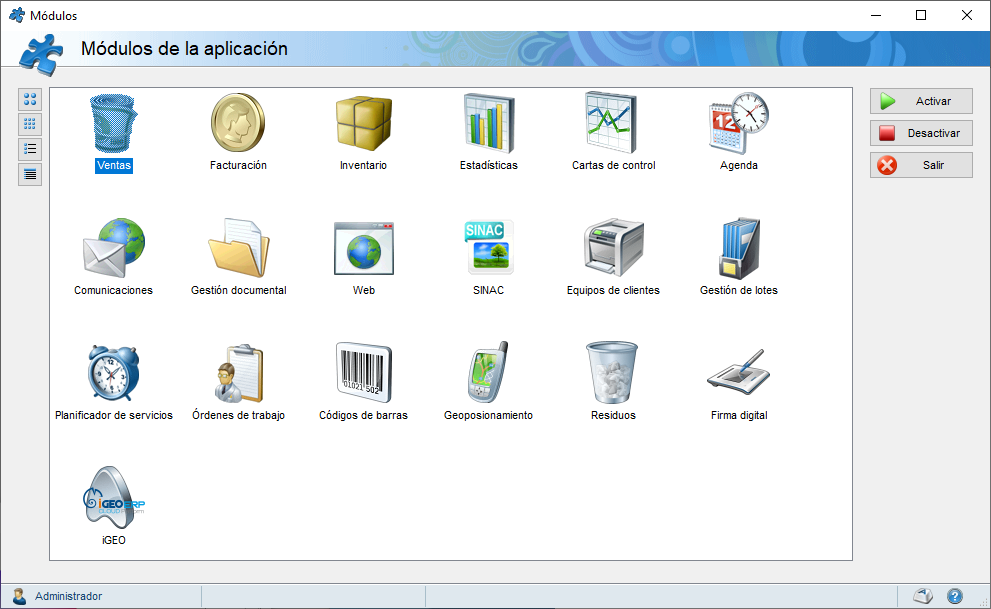The width and height of the screenshot is (991, 609).
Task: Maximize the Módulos window
Action: (x=921, y=15)
